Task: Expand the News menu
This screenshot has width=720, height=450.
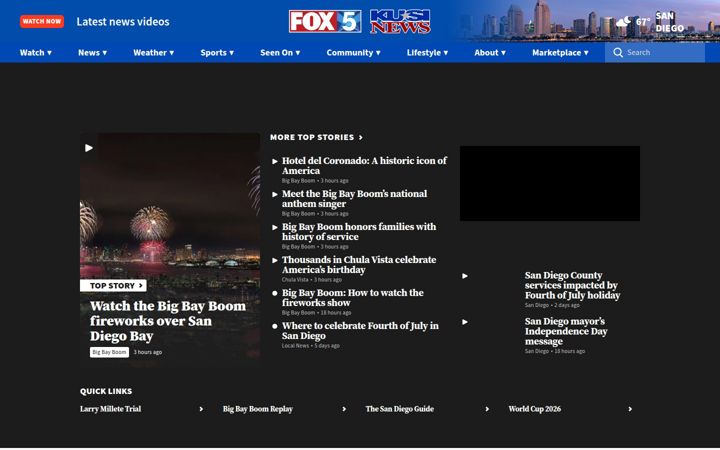Action: pos(92,52)
